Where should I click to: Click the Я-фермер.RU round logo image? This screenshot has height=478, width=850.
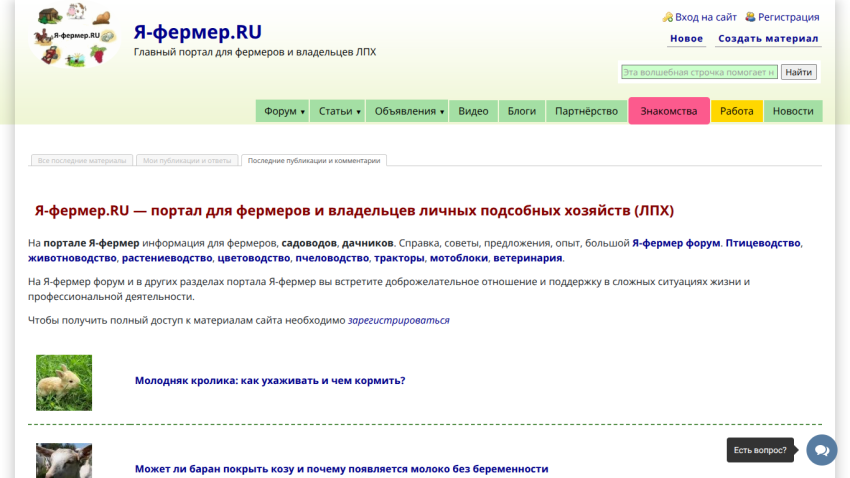coord(75,35)
